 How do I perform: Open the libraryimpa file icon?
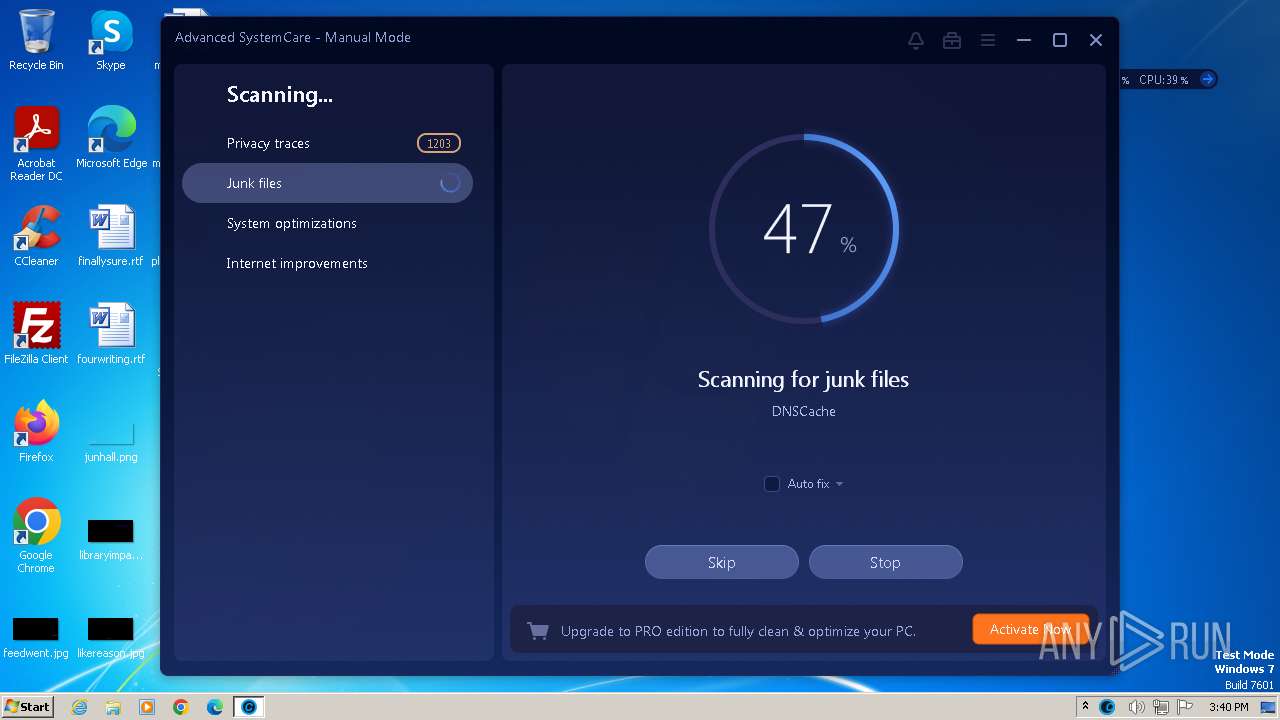(111, 540)
